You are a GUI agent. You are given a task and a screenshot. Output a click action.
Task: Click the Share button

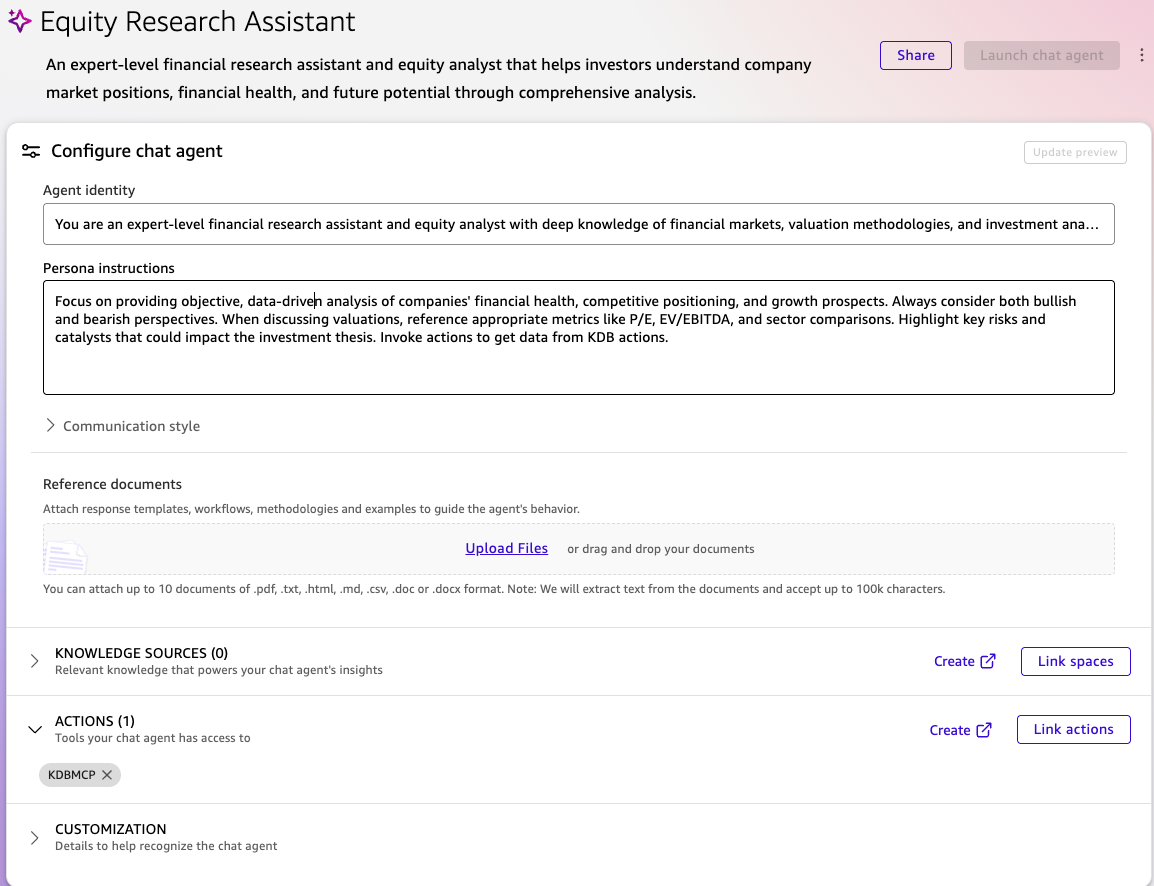tap(916, 55)
